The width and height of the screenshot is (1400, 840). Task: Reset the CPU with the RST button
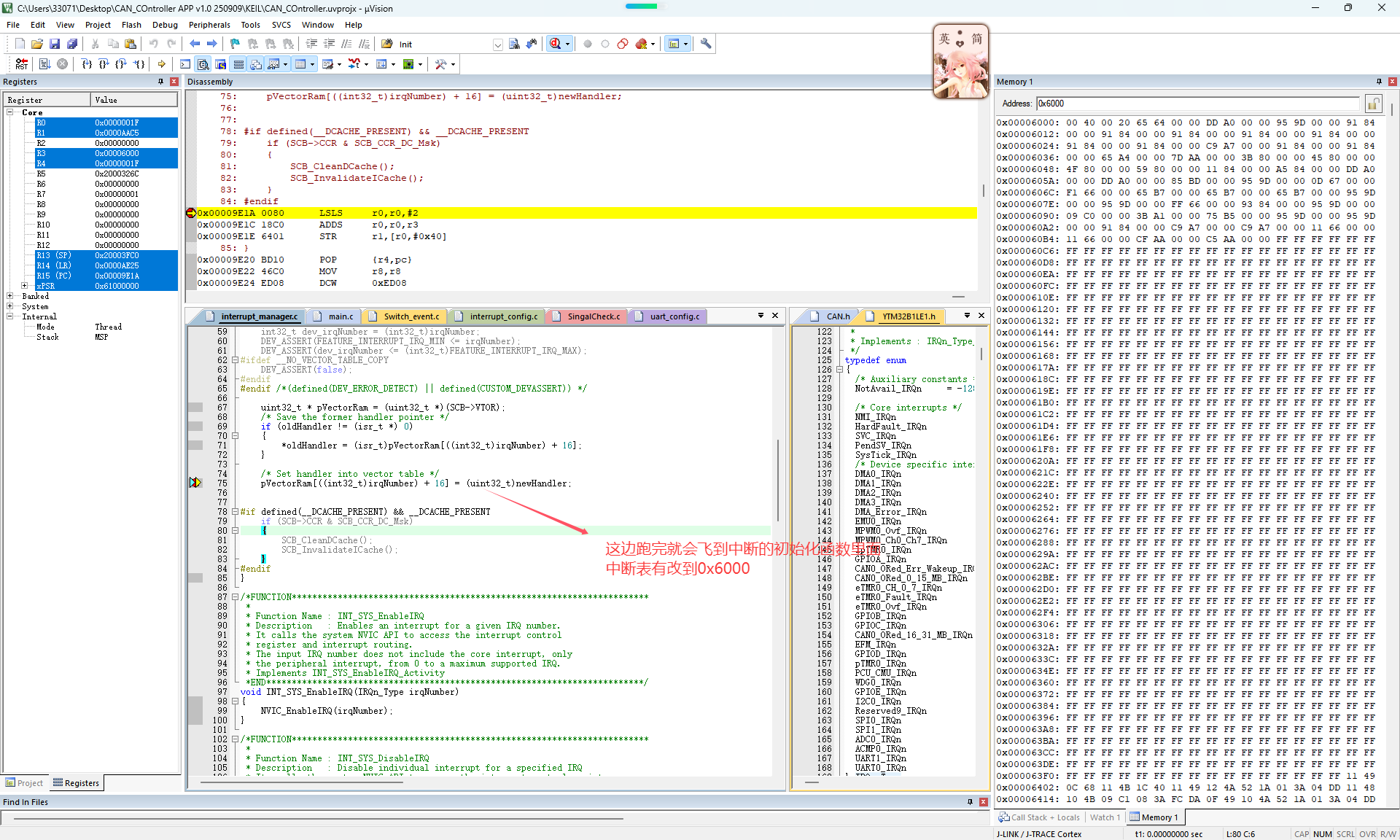coord(21,64)
